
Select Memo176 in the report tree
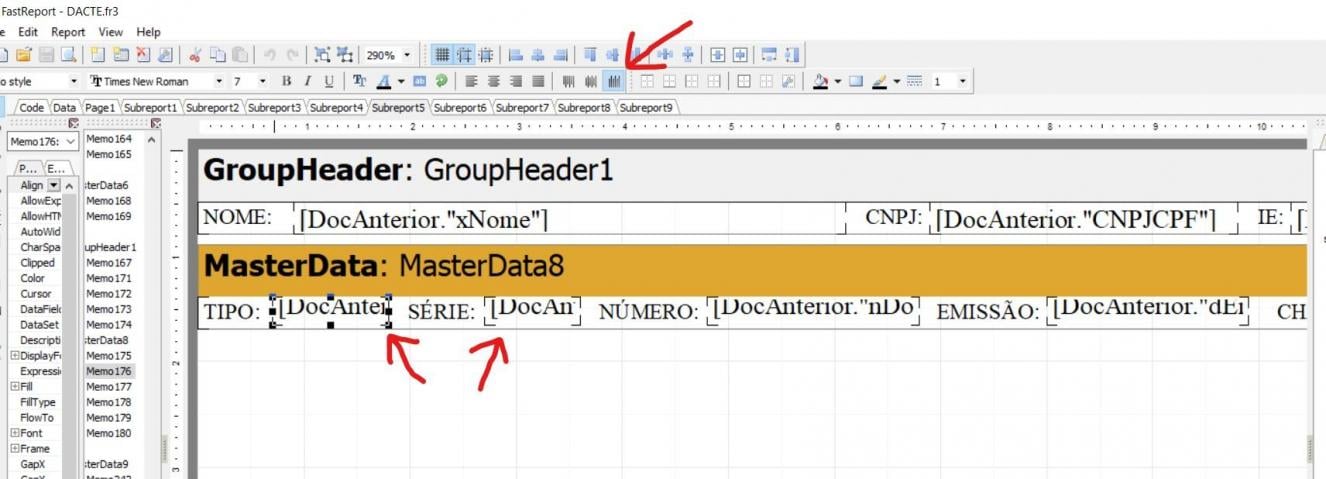(x=108, y=371)
